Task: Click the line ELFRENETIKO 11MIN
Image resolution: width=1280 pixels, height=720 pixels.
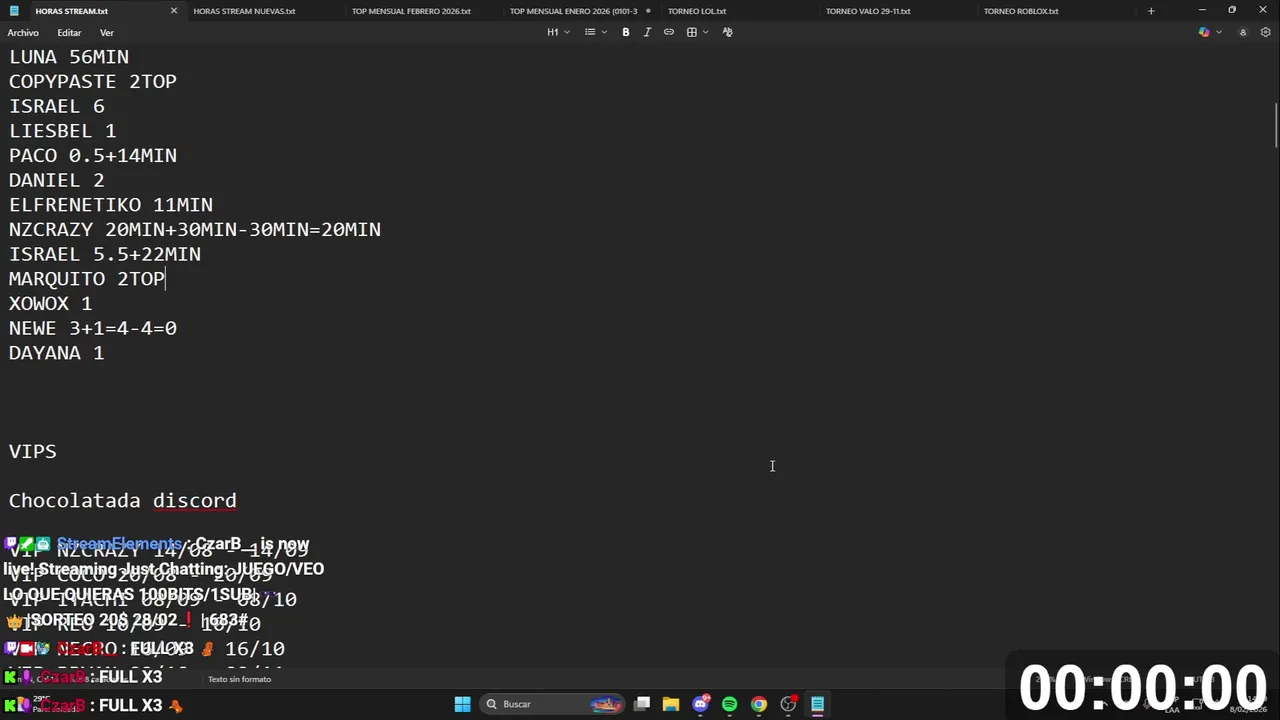Action: [111, 205]
